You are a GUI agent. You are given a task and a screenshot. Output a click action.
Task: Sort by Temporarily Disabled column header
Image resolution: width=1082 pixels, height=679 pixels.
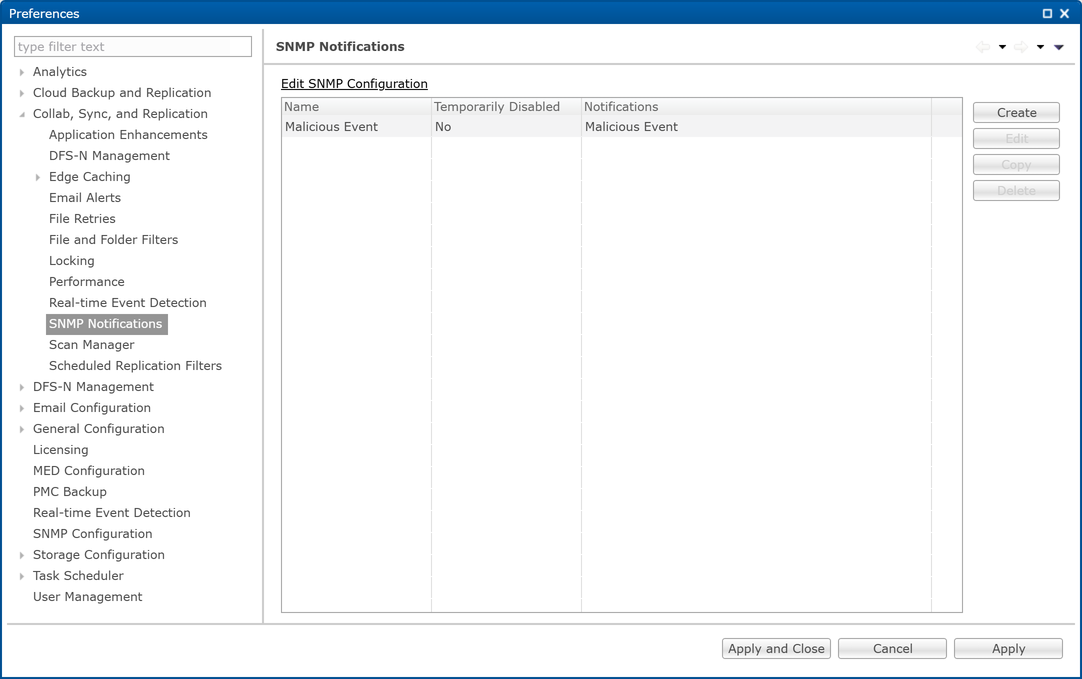[506, 107]
